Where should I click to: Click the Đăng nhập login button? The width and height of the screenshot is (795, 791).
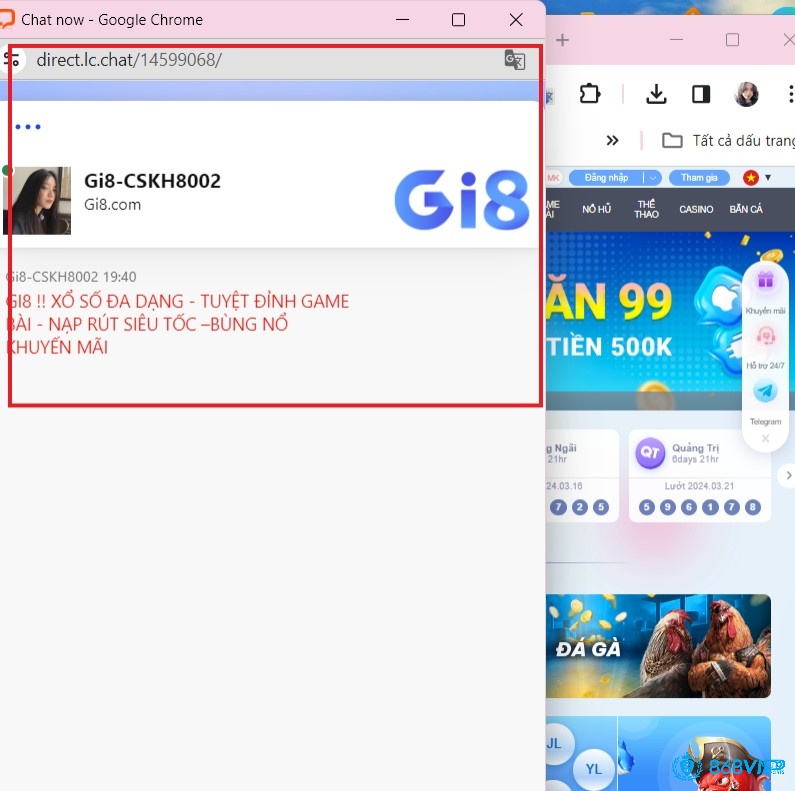tap(606, 178)
